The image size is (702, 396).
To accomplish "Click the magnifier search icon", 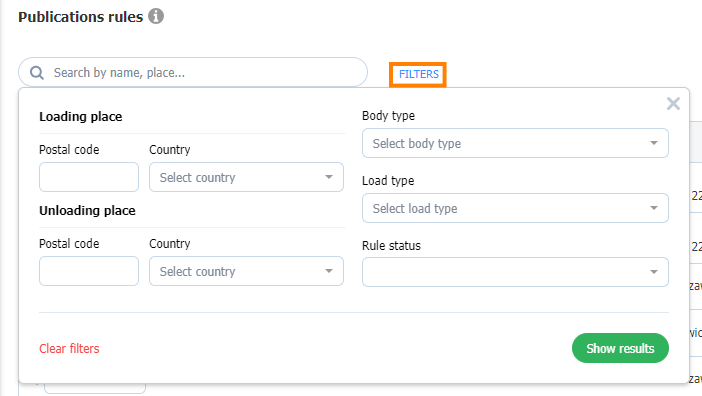I will pos(37,72).
